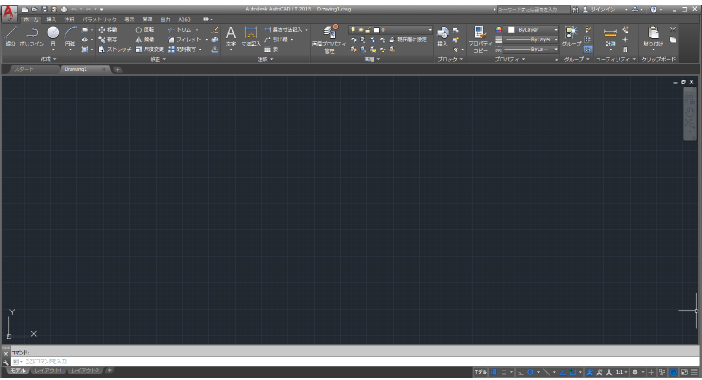Expand the 作成 (Draw) panel

48,59
